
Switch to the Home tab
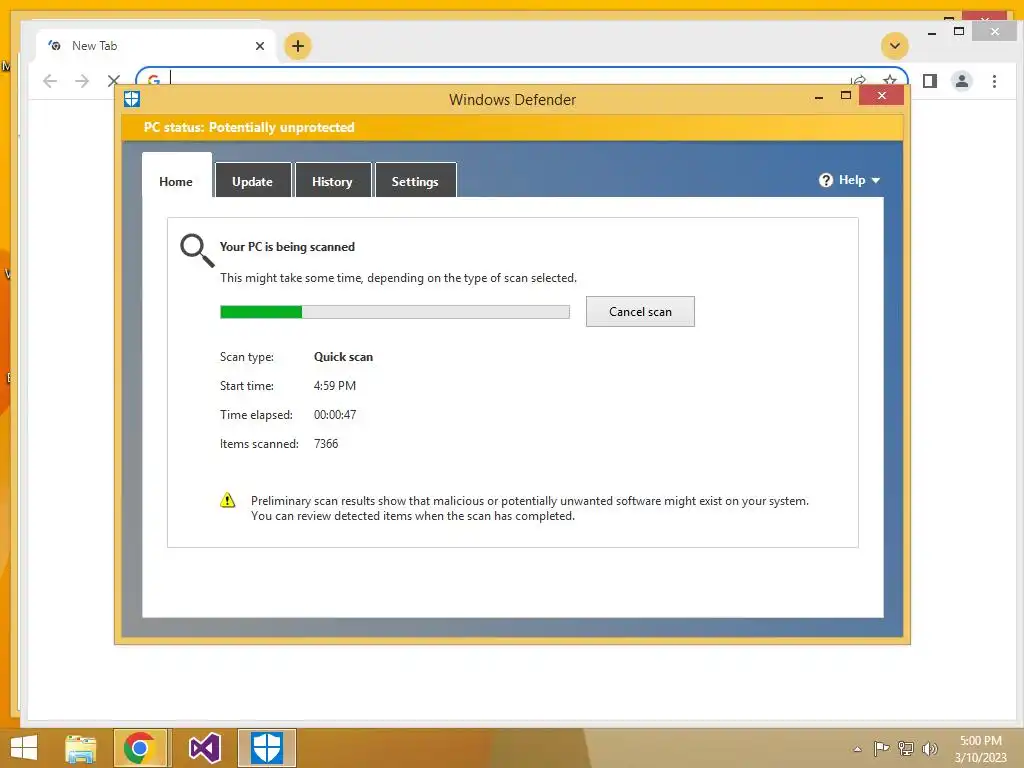point(176,182)
